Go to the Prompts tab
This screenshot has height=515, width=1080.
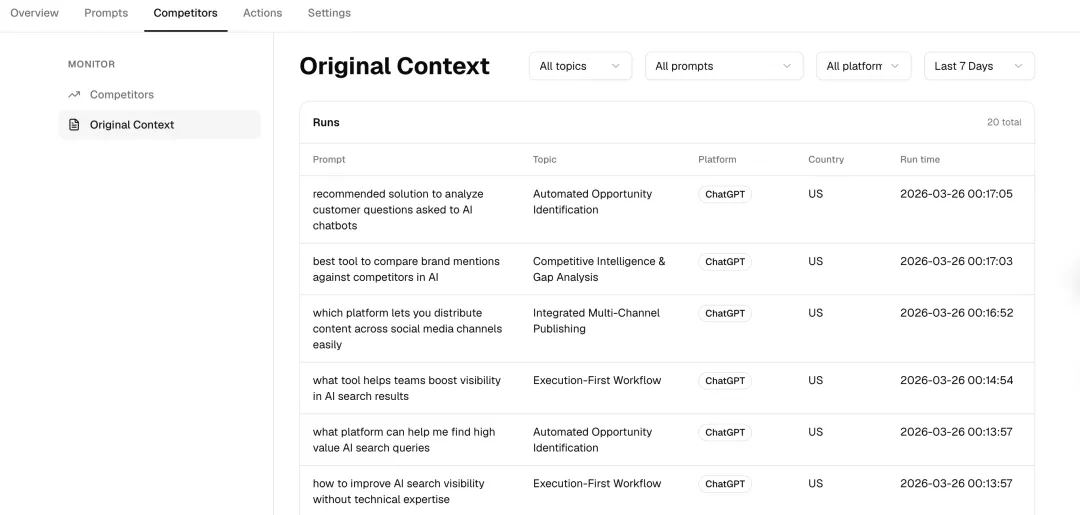(x=106, y=13)
